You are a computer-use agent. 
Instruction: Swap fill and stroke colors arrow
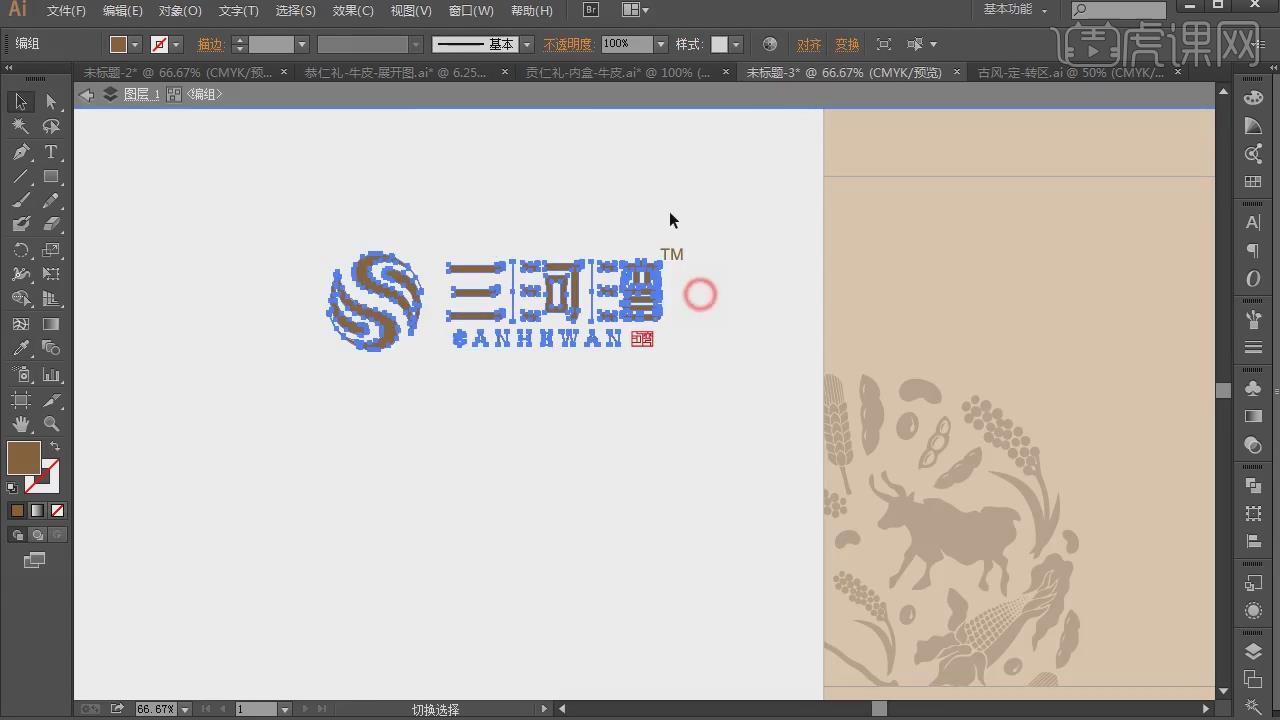55,447
